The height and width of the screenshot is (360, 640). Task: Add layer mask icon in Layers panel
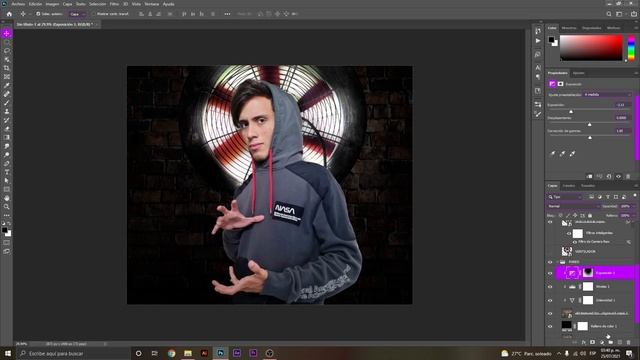pos(593,342)
